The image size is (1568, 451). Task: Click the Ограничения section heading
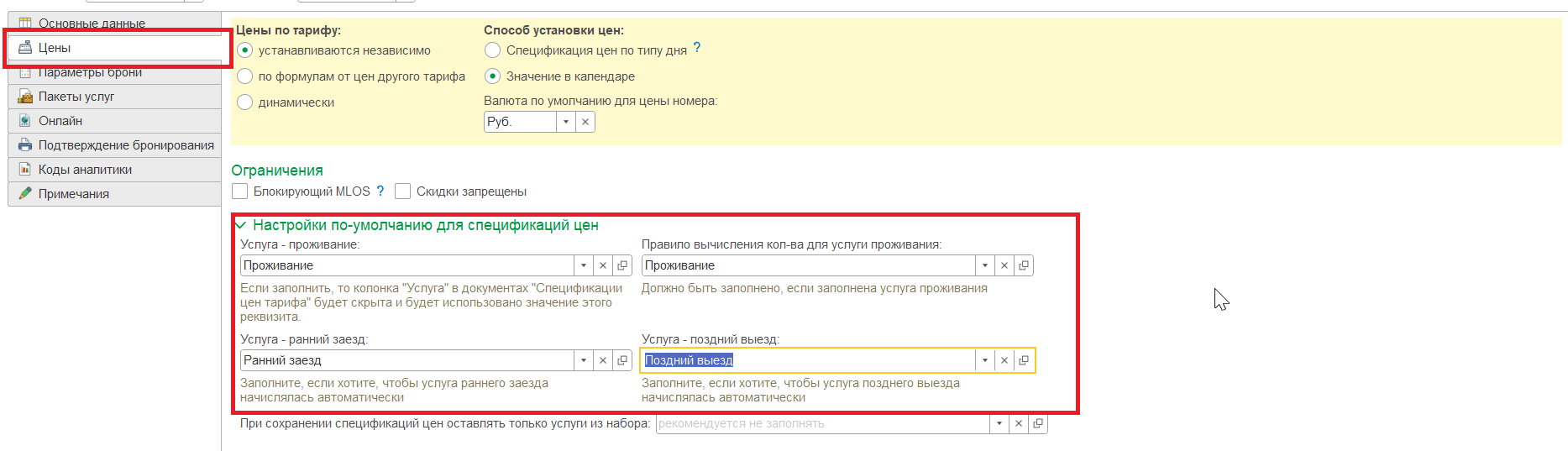pyautogui.click(x=277, y=170)
